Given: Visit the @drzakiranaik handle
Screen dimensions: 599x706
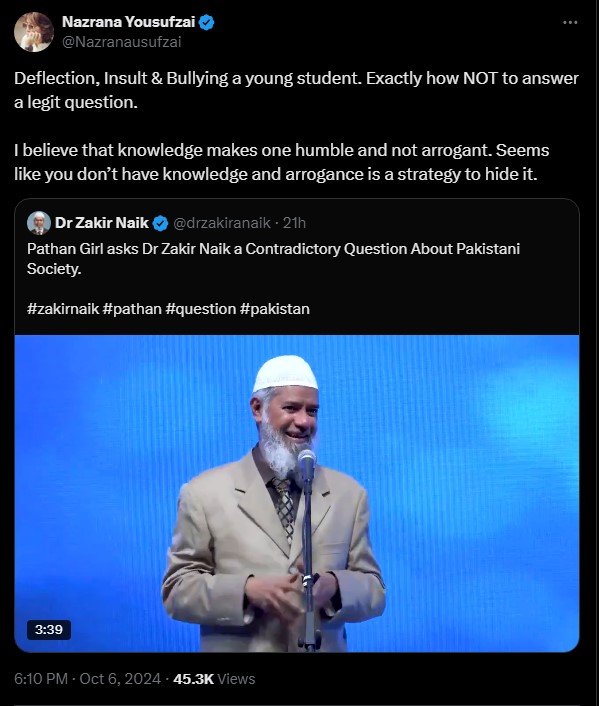Looking at the screenshot, I should click(222, 223).
